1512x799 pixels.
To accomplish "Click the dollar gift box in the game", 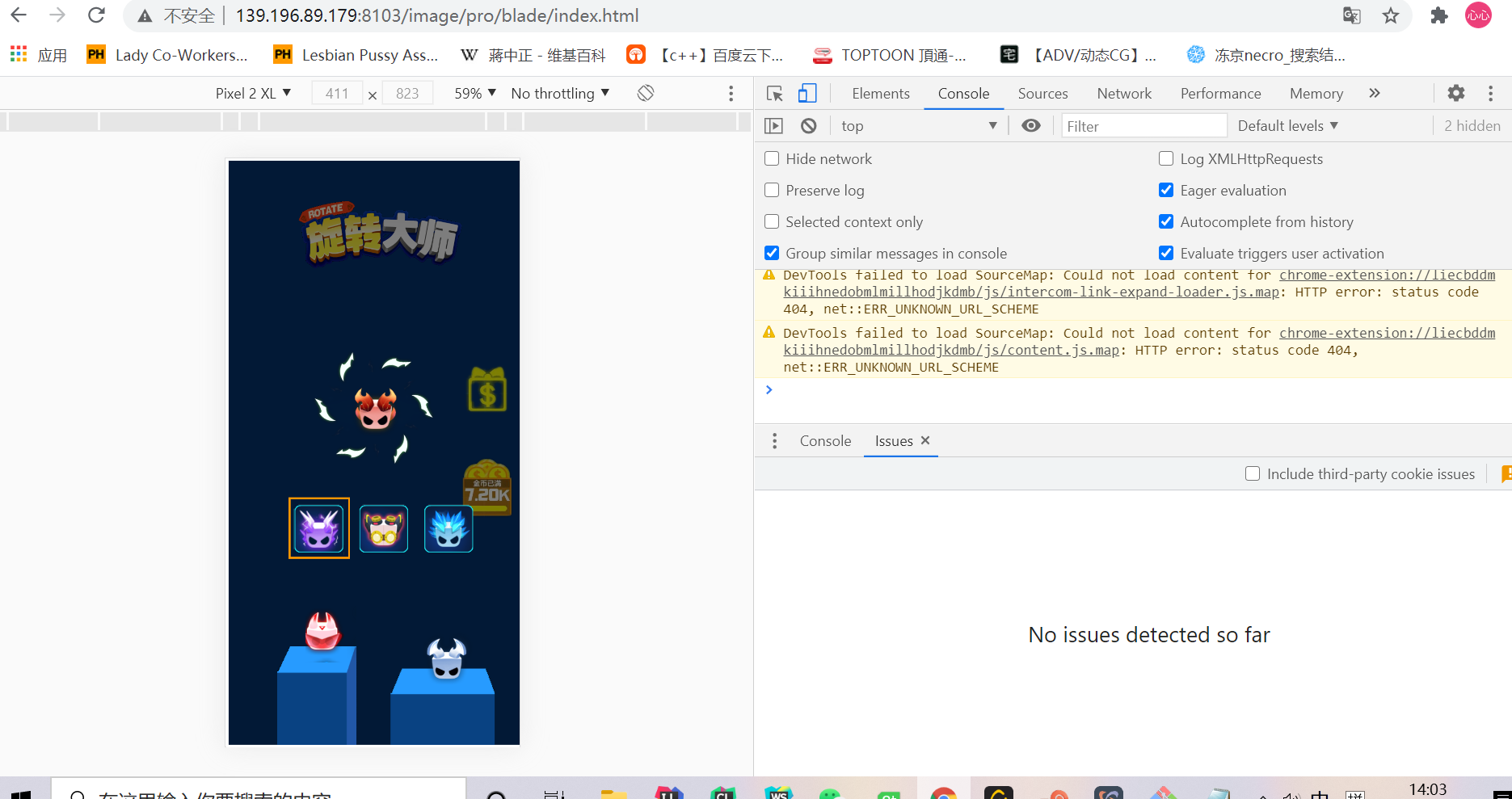I will coord(487,390).
